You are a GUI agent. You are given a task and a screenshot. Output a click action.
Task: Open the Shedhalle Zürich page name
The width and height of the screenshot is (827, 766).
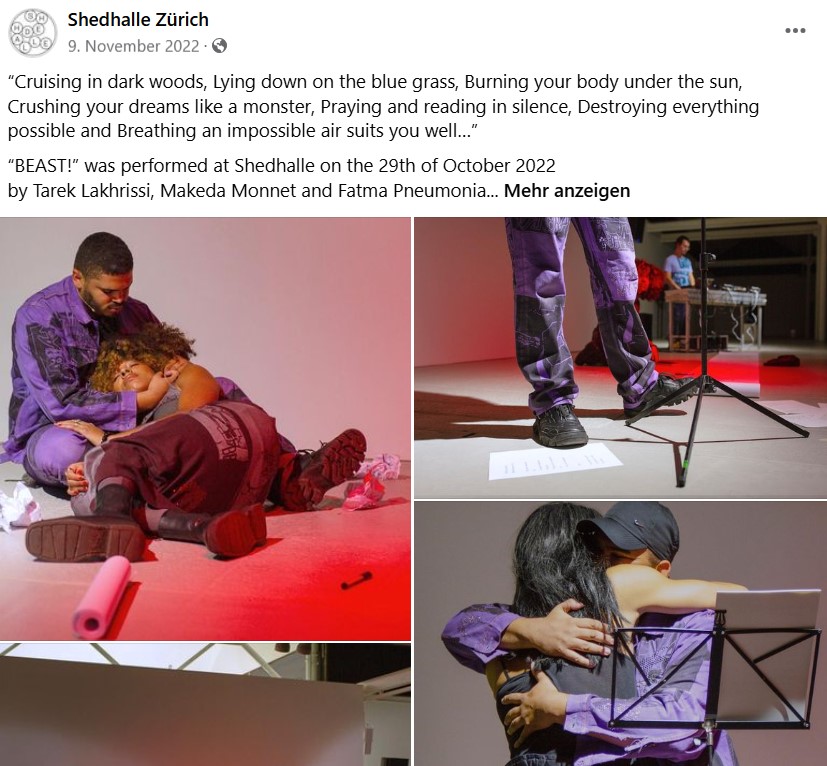pyautogui.click(x=138, y=20)
